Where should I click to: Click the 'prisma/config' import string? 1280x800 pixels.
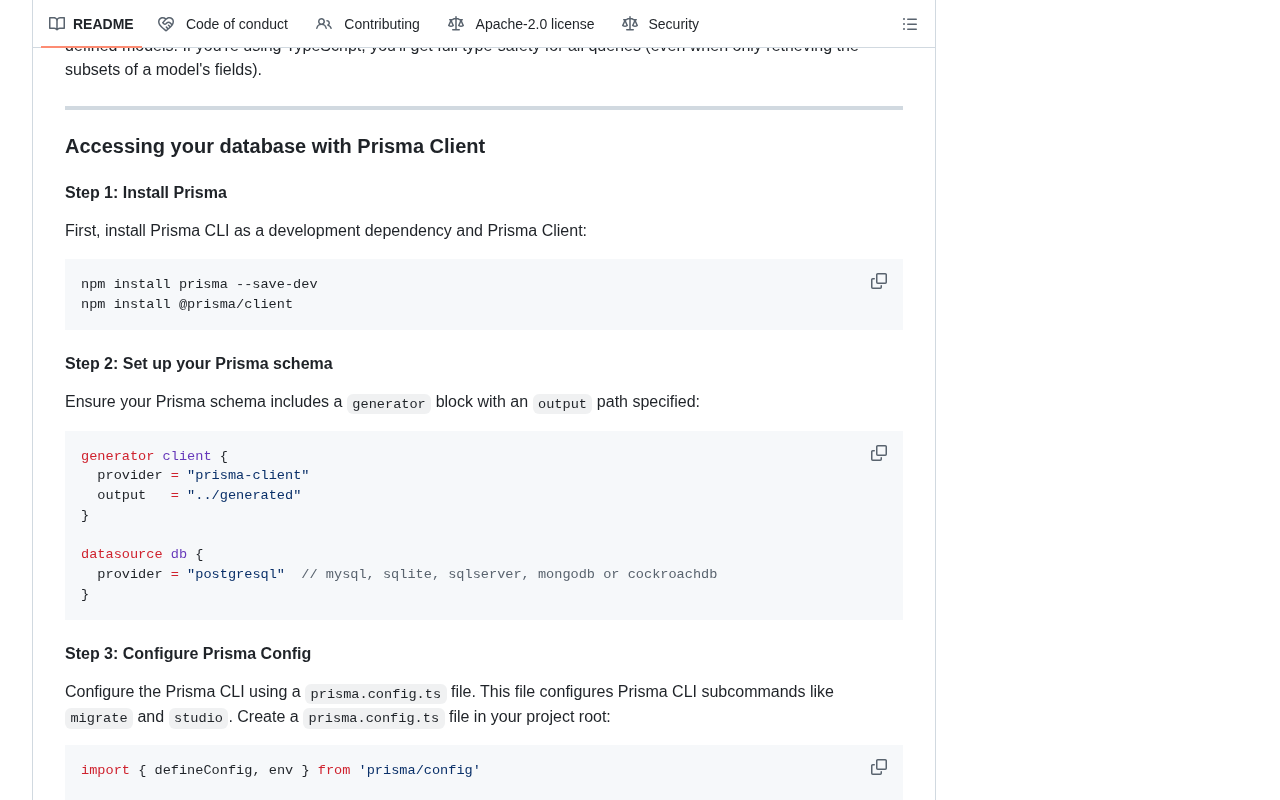pos(419,771)
